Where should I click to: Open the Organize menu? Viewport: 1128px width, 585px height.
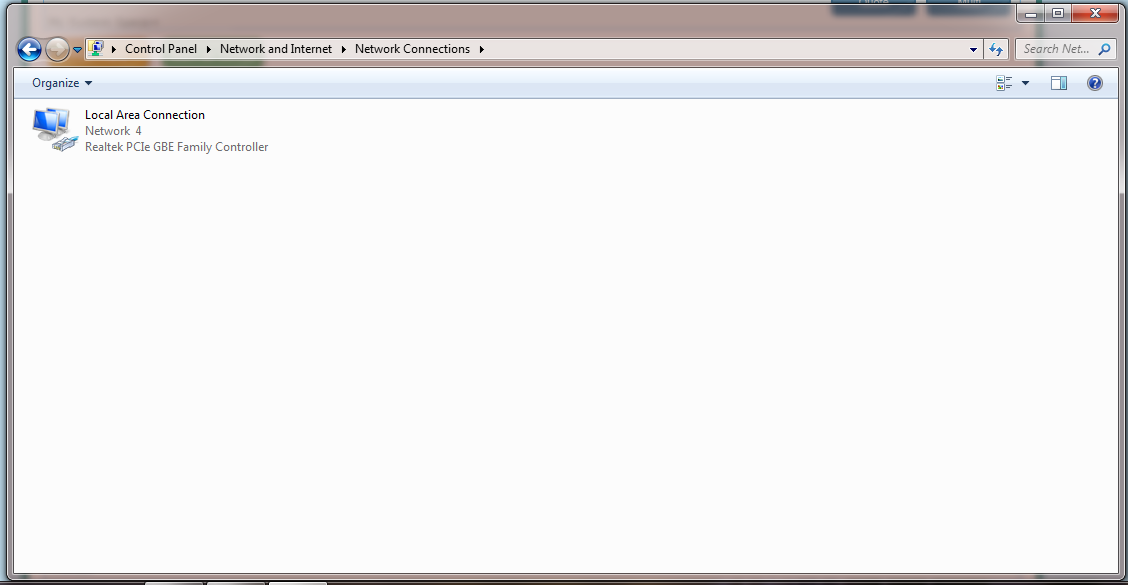[x=62, y=83]
